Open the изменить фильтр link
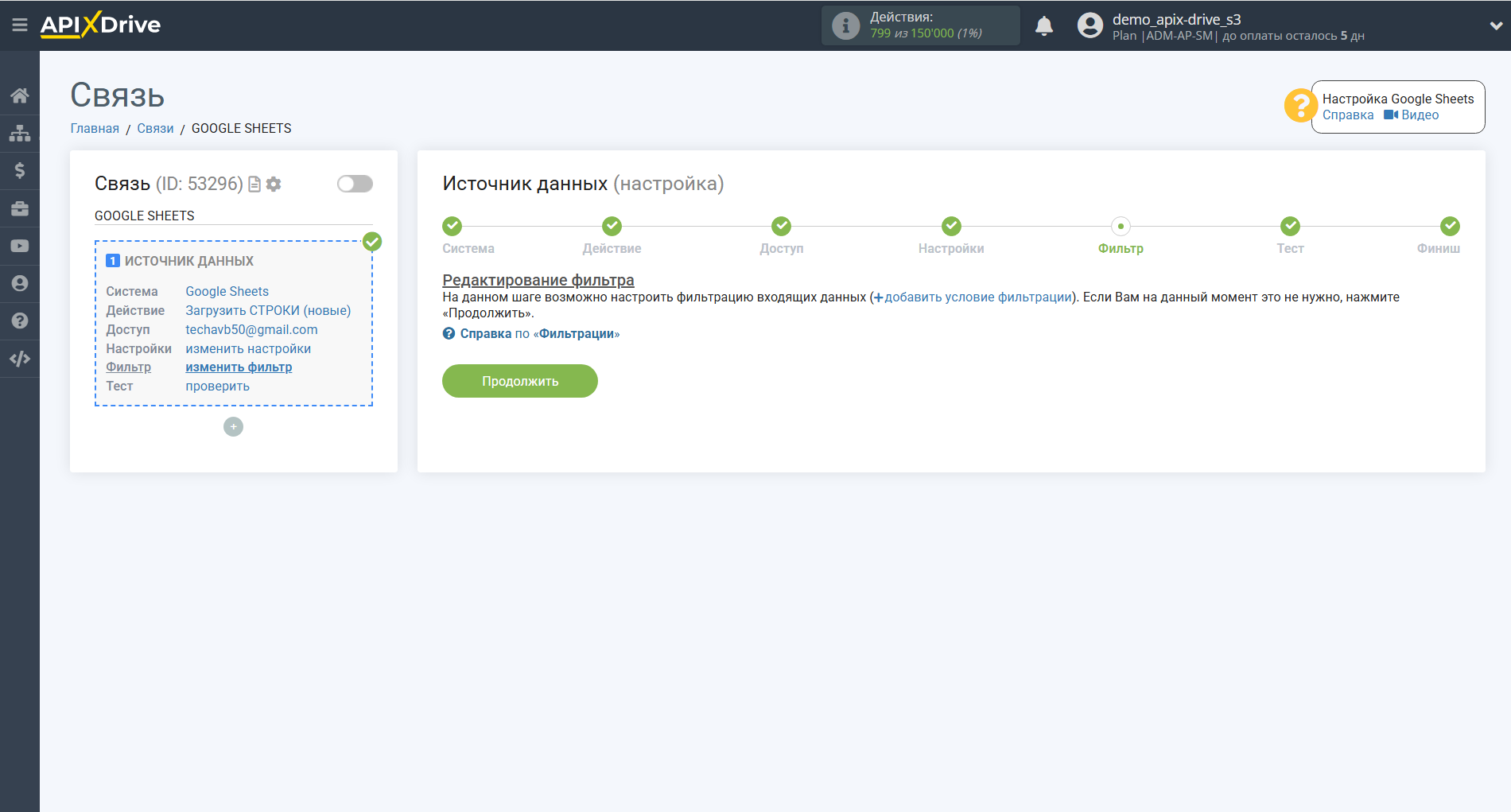Screen dimensions: 1511x812 point(239,367)
